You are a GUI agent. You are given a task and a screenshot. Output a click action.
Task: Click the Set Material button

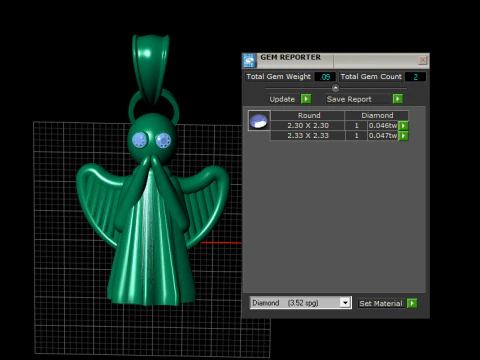(381, 303)
